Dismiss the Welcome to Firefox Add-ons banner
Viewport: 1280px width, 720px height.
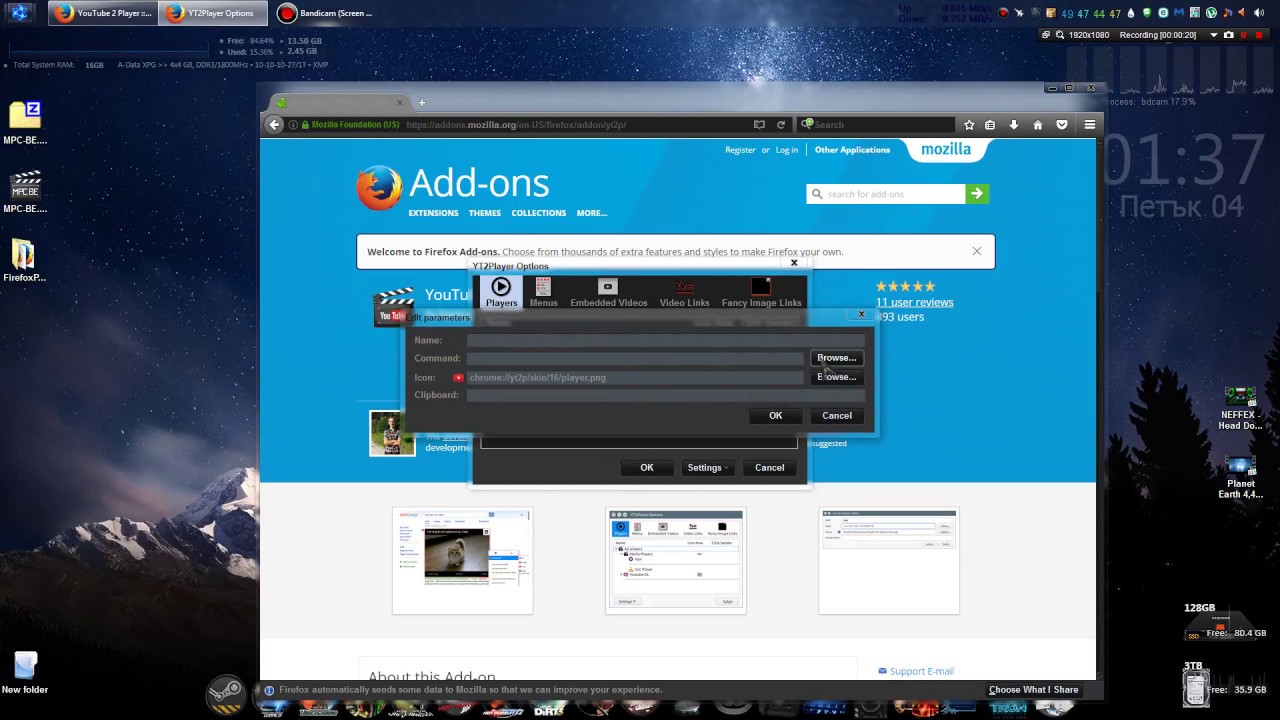977,251
